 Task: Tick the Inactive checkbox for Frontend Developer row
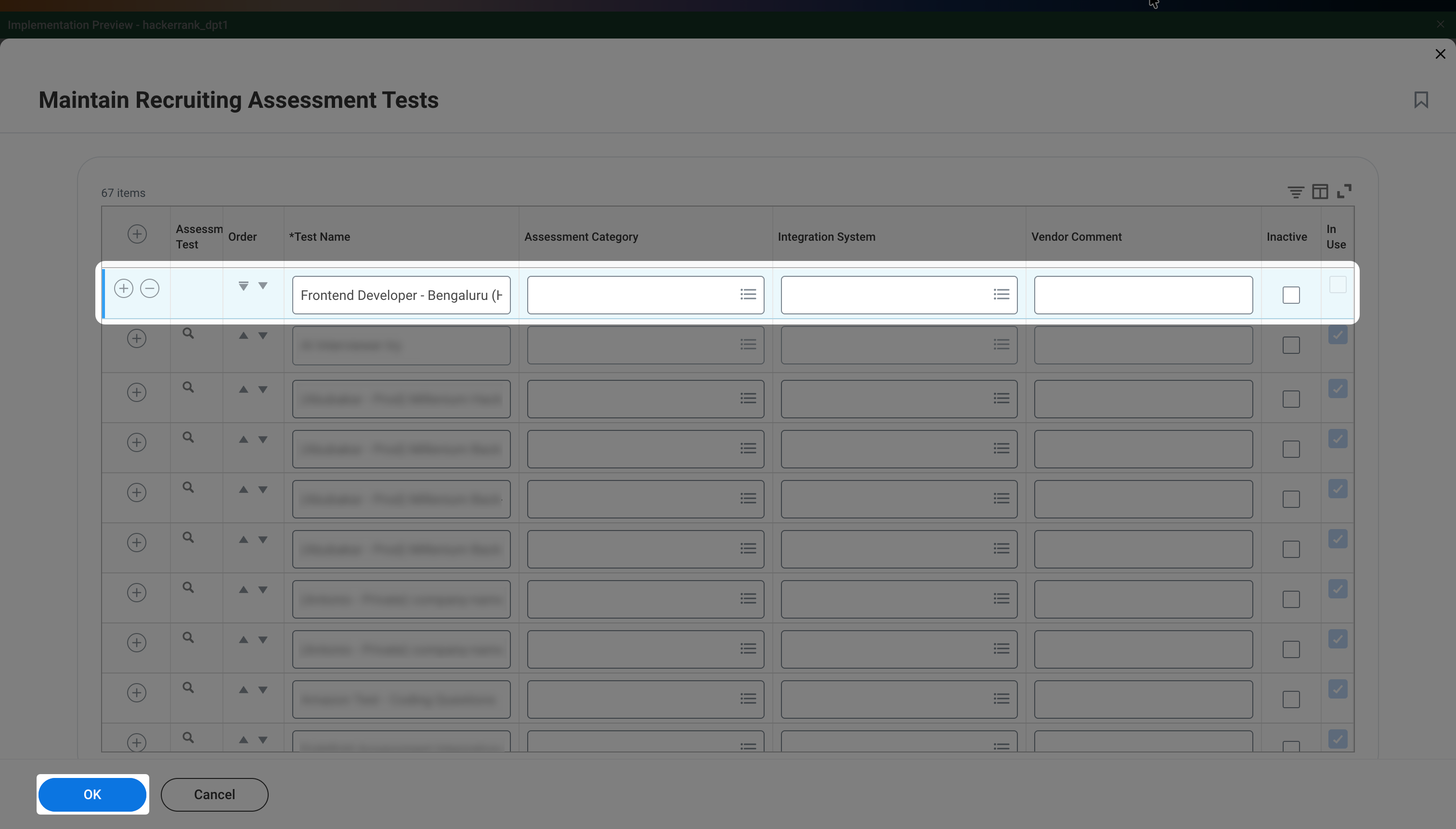tap(1291, 295)
